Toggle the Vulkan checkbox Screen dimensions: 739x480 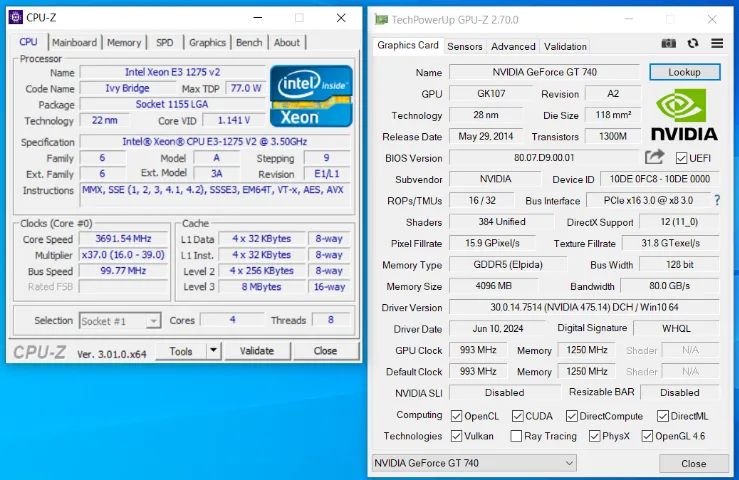point(456,436)
